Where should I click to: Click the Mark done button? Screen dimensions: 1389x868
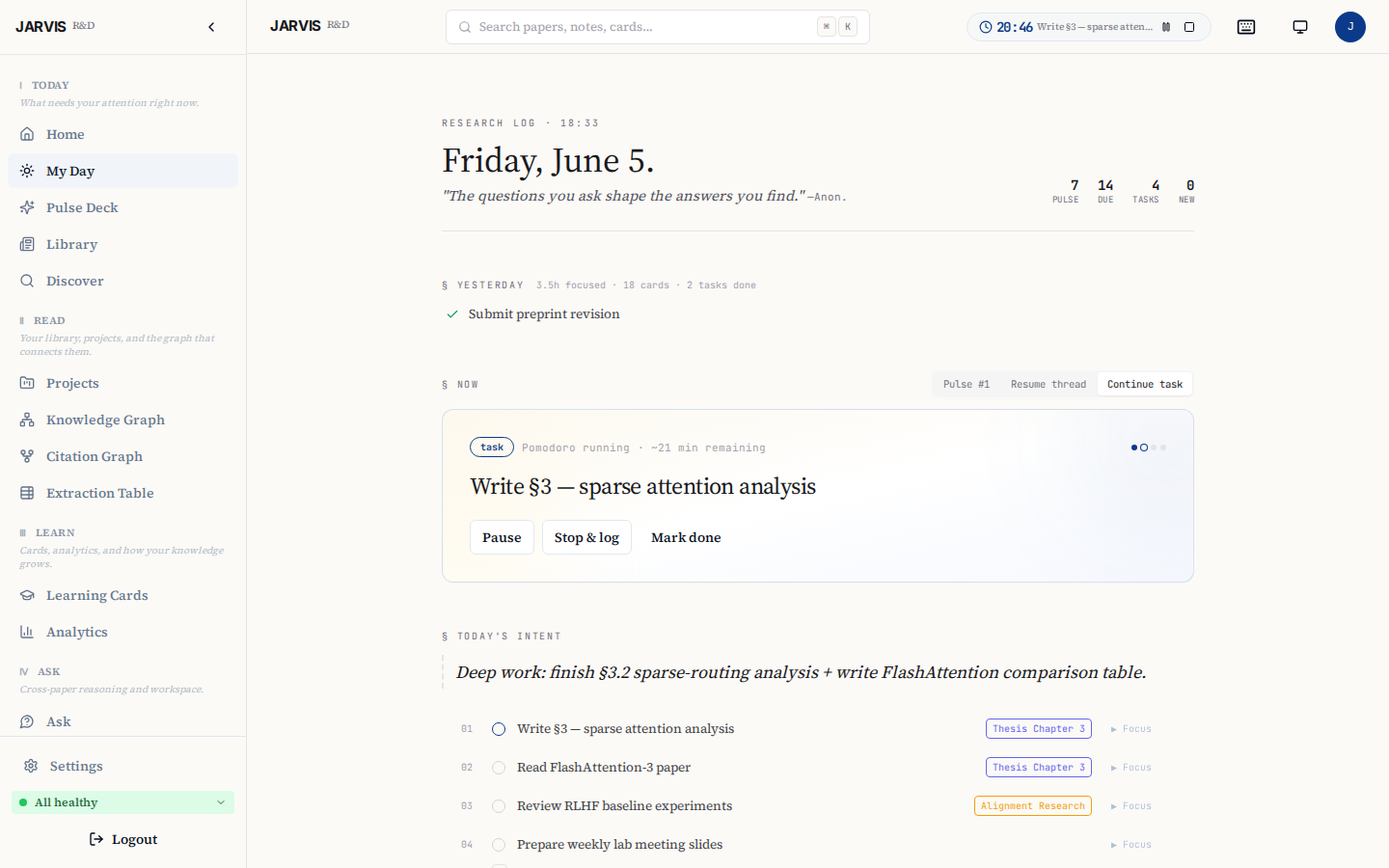(686, 537)
